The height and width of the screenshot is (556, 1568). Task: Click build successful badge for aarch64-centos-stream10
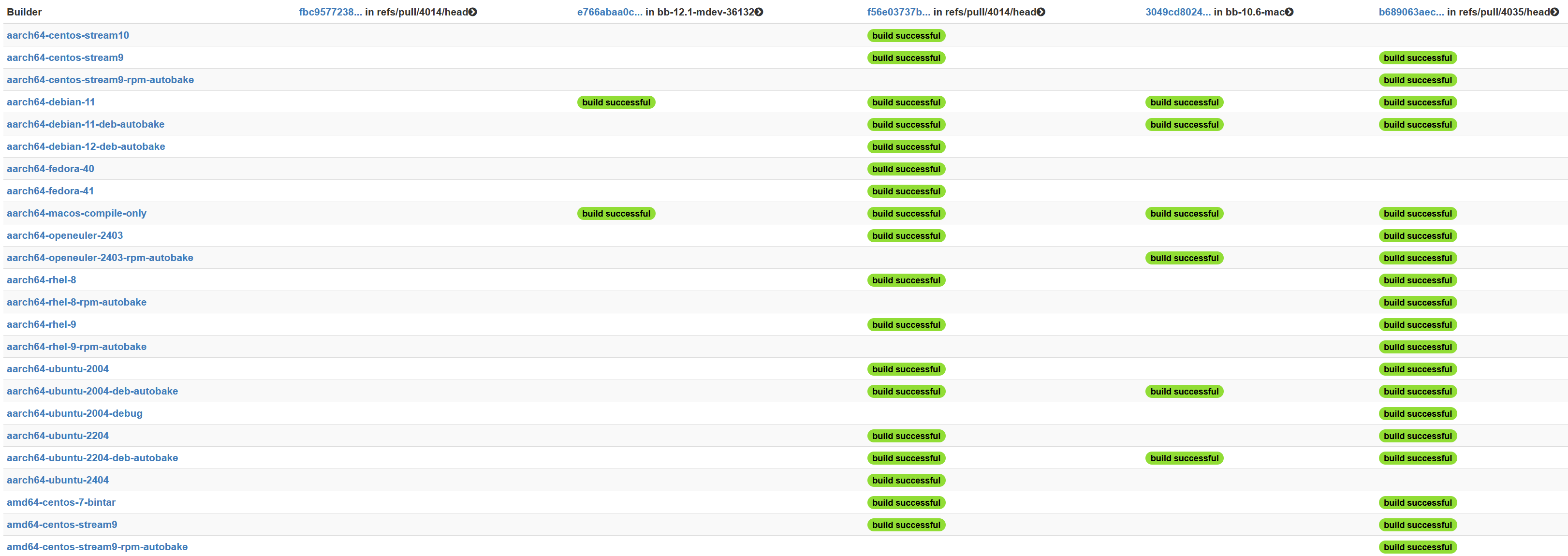(x=907, y=36)
